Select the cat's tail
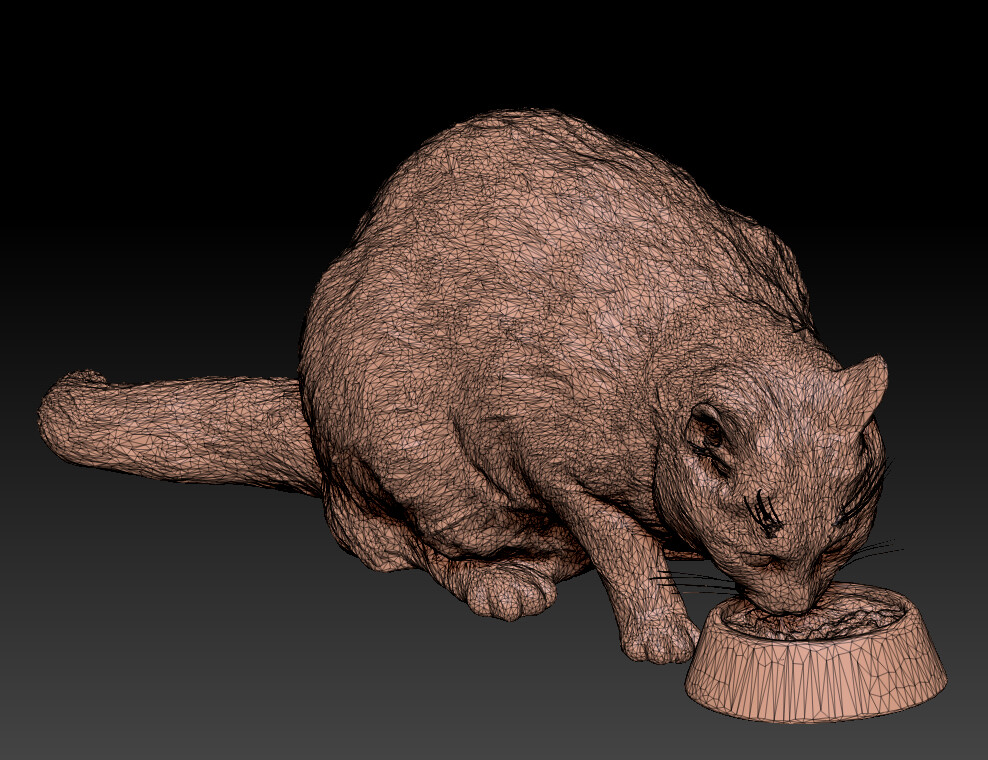 coord(180,430)
